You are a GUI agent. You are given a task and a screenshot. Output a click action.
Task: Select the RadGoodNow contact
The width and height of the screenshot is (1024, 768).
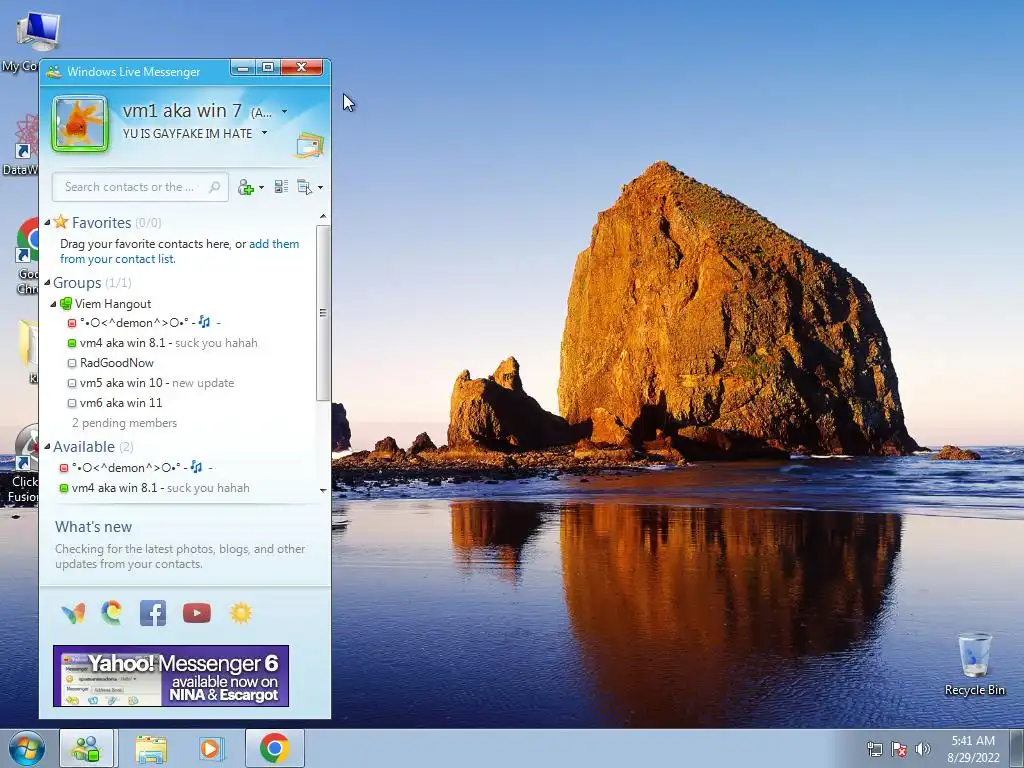[111, 363]
